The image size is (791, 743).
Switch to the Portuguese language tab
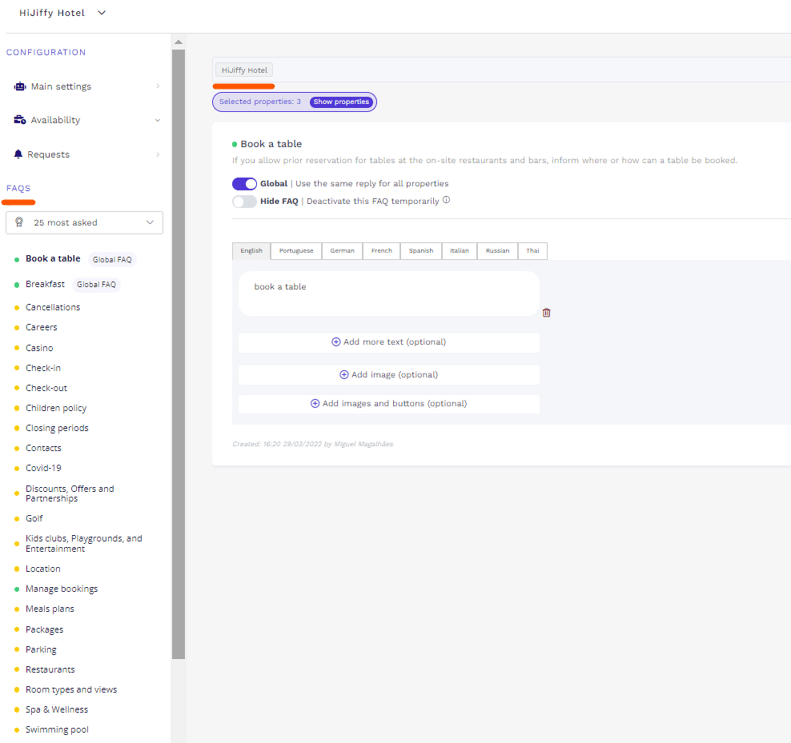pyautogui.click(x=296, y=251)
